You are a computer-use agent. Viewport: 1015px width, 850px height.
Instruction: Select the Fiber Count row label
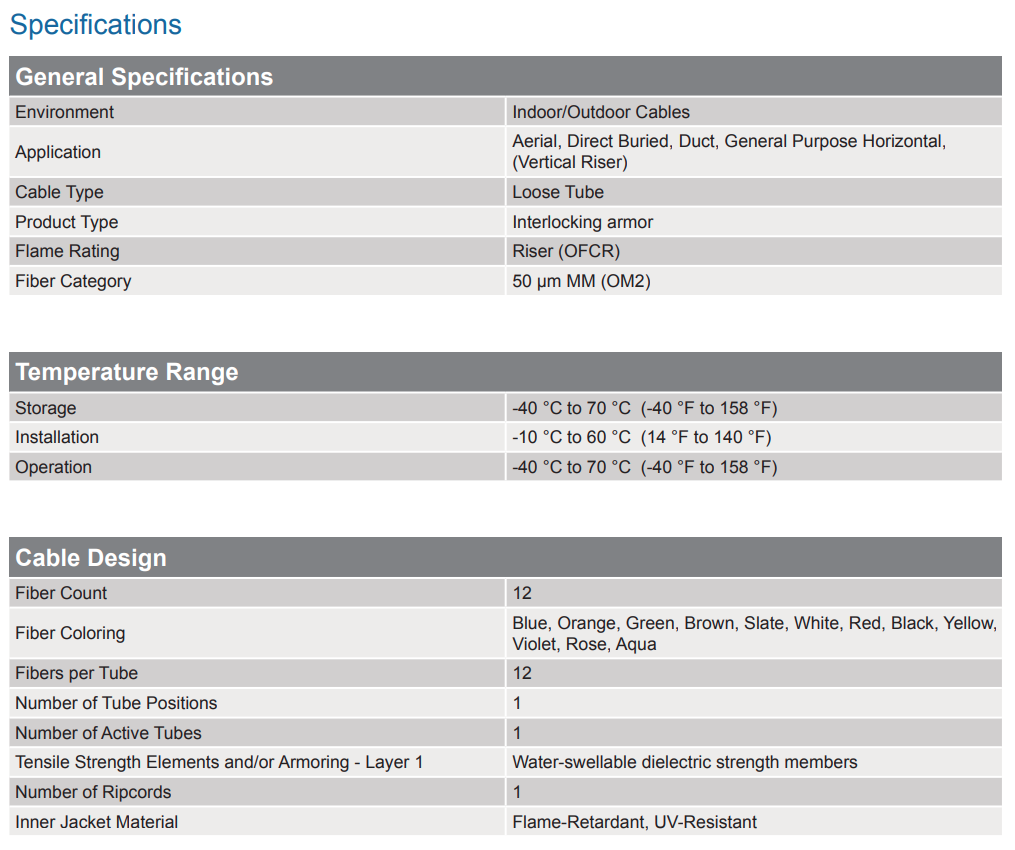[x=61, y=593]
